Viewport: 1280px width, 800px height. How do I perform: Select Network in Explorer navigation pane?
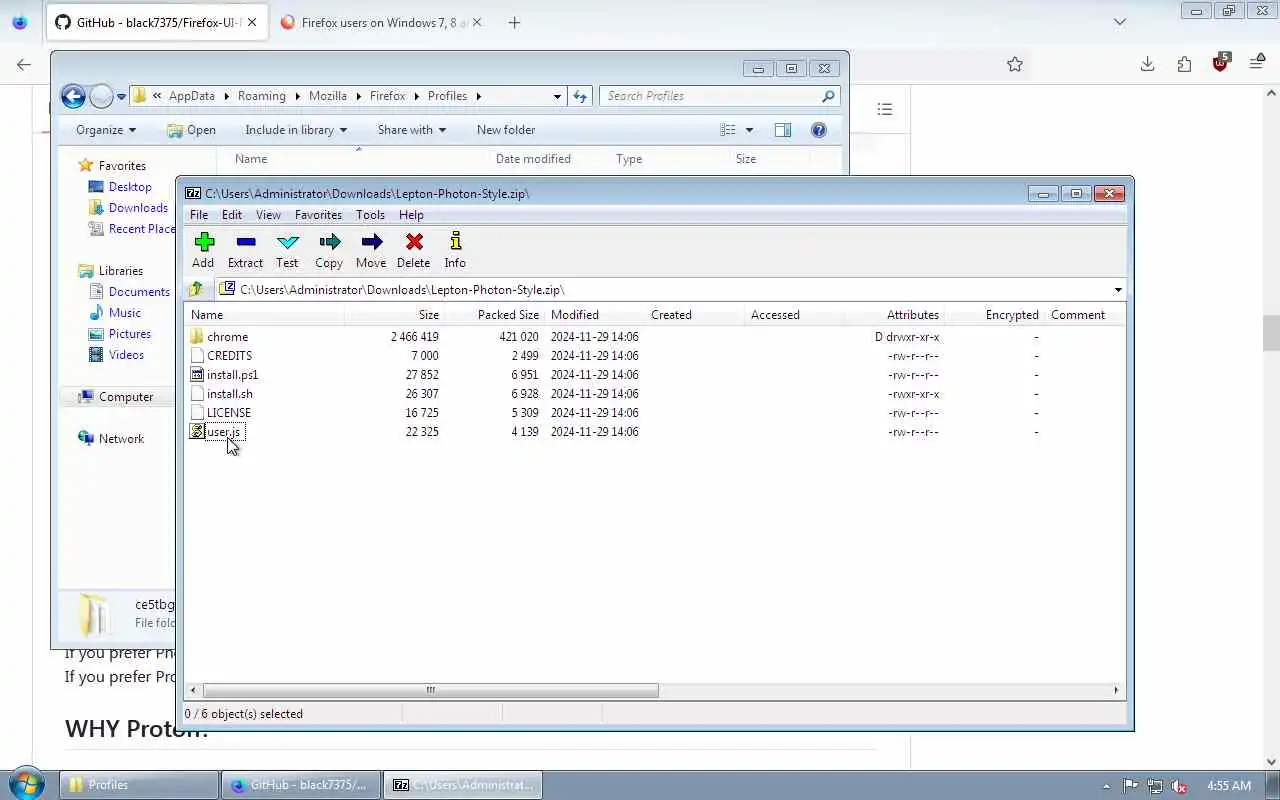coord(121,439)
